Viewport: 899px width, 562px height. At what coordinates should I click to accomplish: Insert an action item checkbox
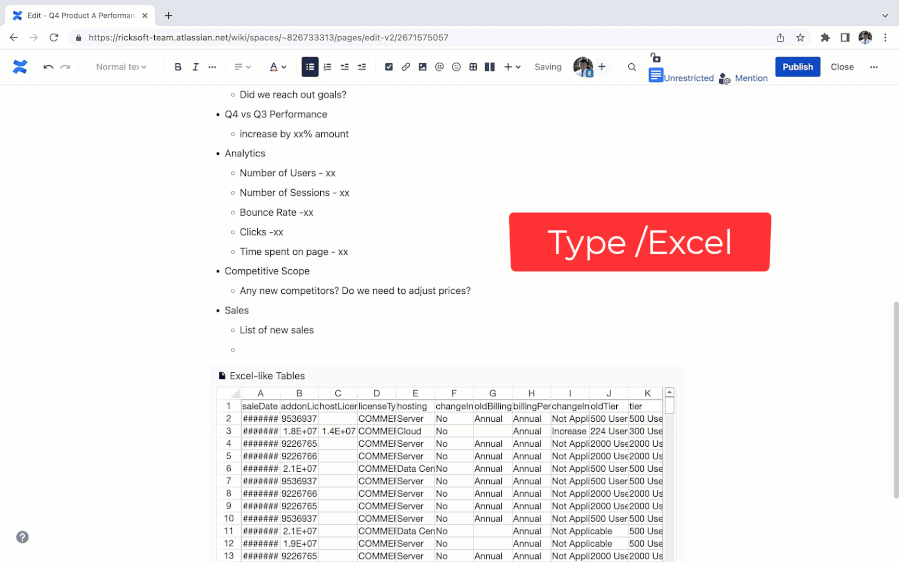click(389, 67)
